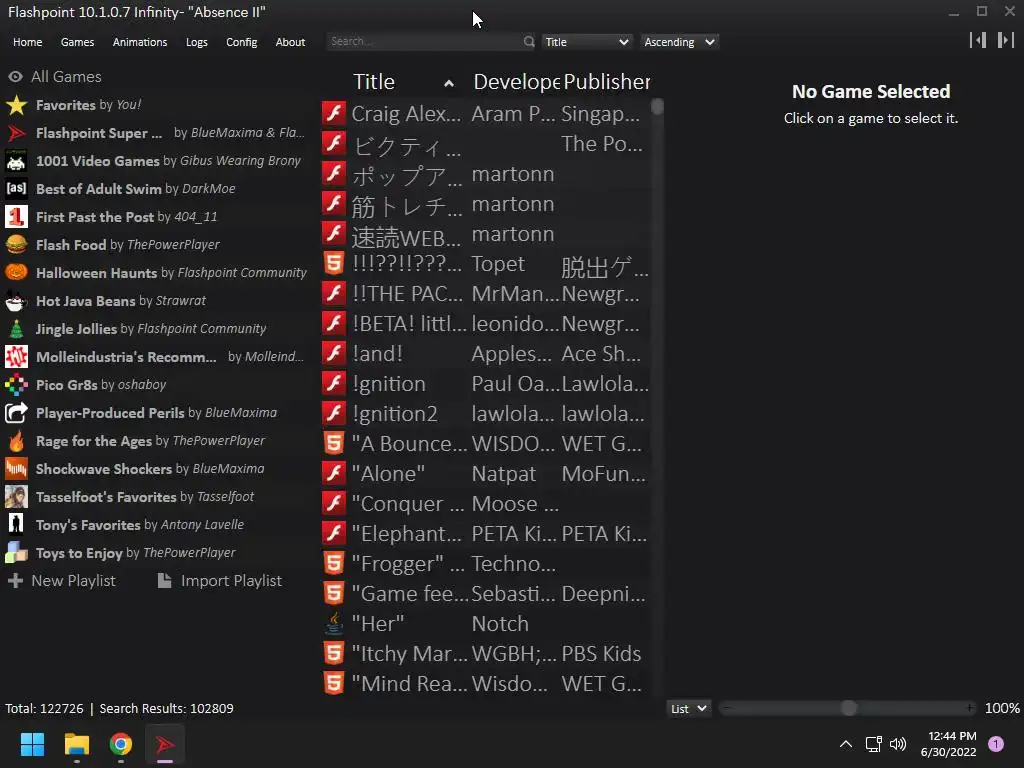Viewport: 1024px width, 768px height.
Task: Click the Flashpoint taskbar icon
Action: [165, 744]
